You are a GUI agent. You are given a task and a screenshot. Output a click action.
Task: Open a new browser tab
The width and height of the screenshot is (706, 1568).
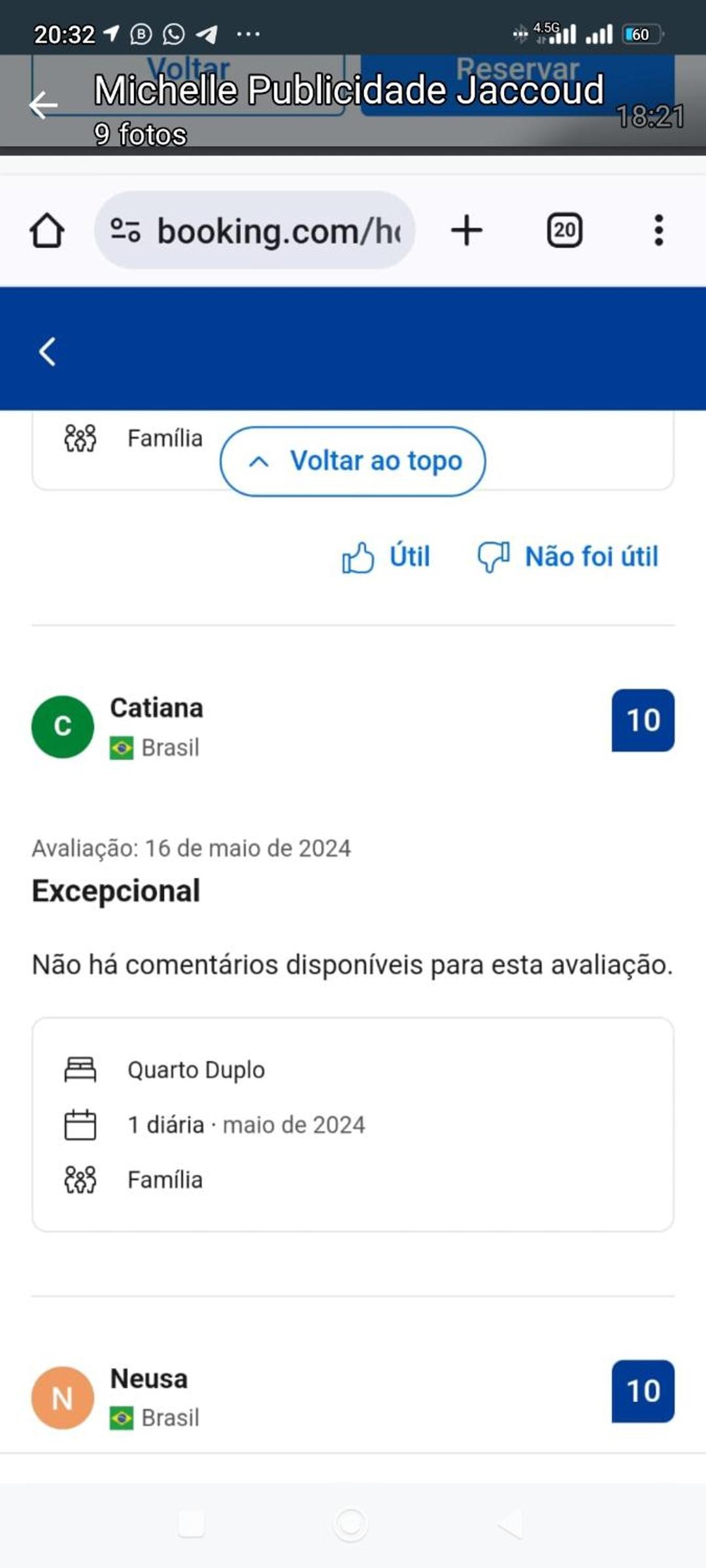(467, 231)
